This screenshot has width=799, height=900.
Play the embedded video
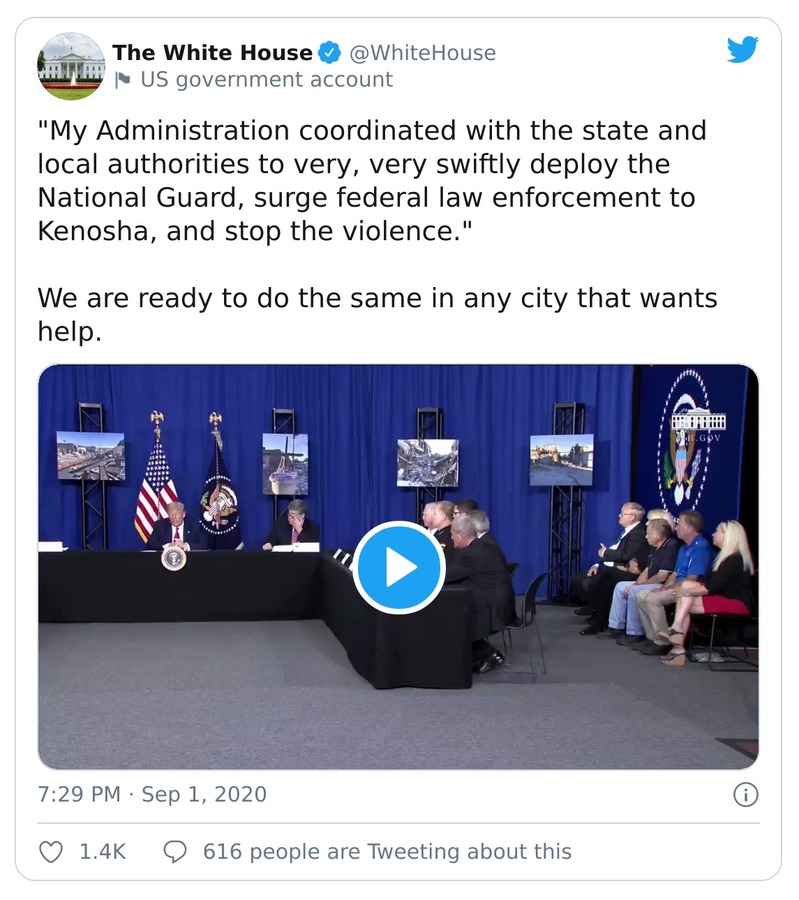click(x=398, y=567)
